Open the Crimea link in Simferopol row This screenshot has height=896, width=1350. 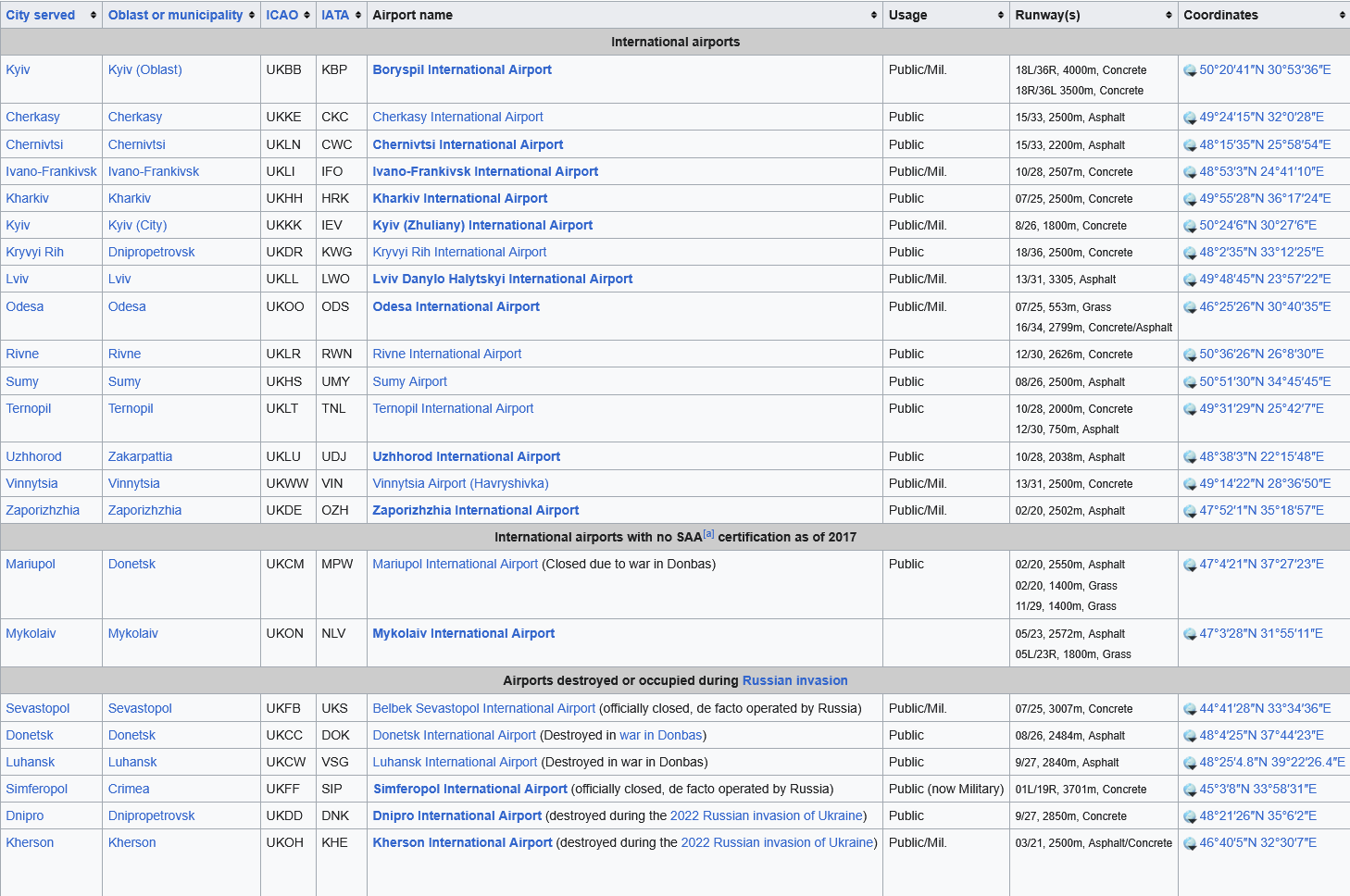click(x=129, y=789)
